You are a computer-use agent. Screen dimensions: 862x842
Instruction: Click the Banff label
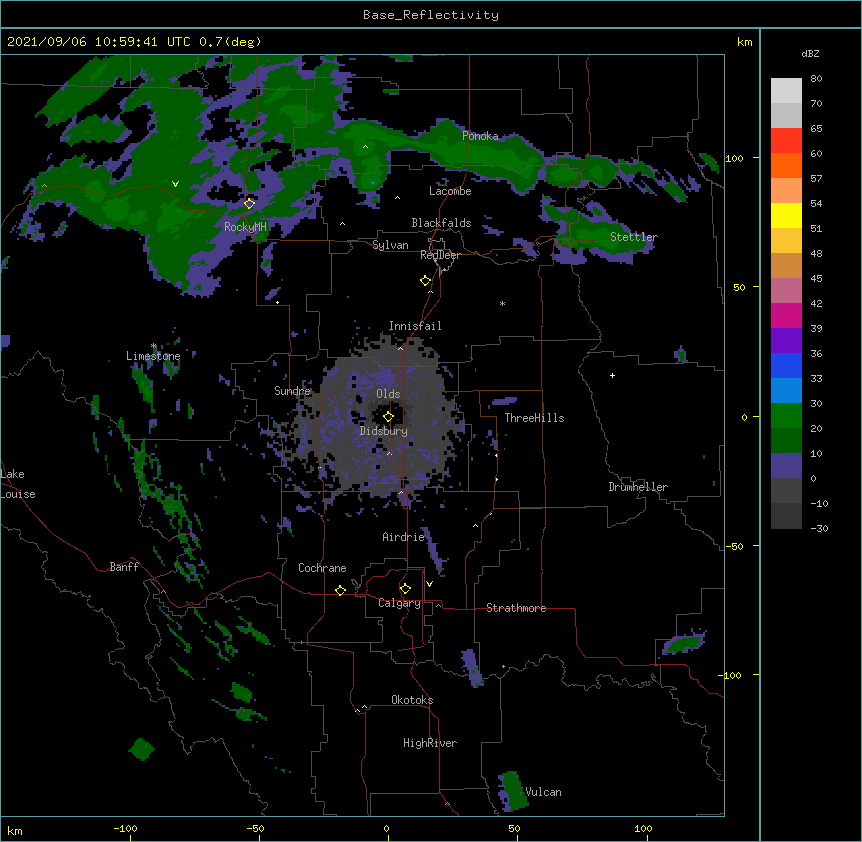point(124,567)
